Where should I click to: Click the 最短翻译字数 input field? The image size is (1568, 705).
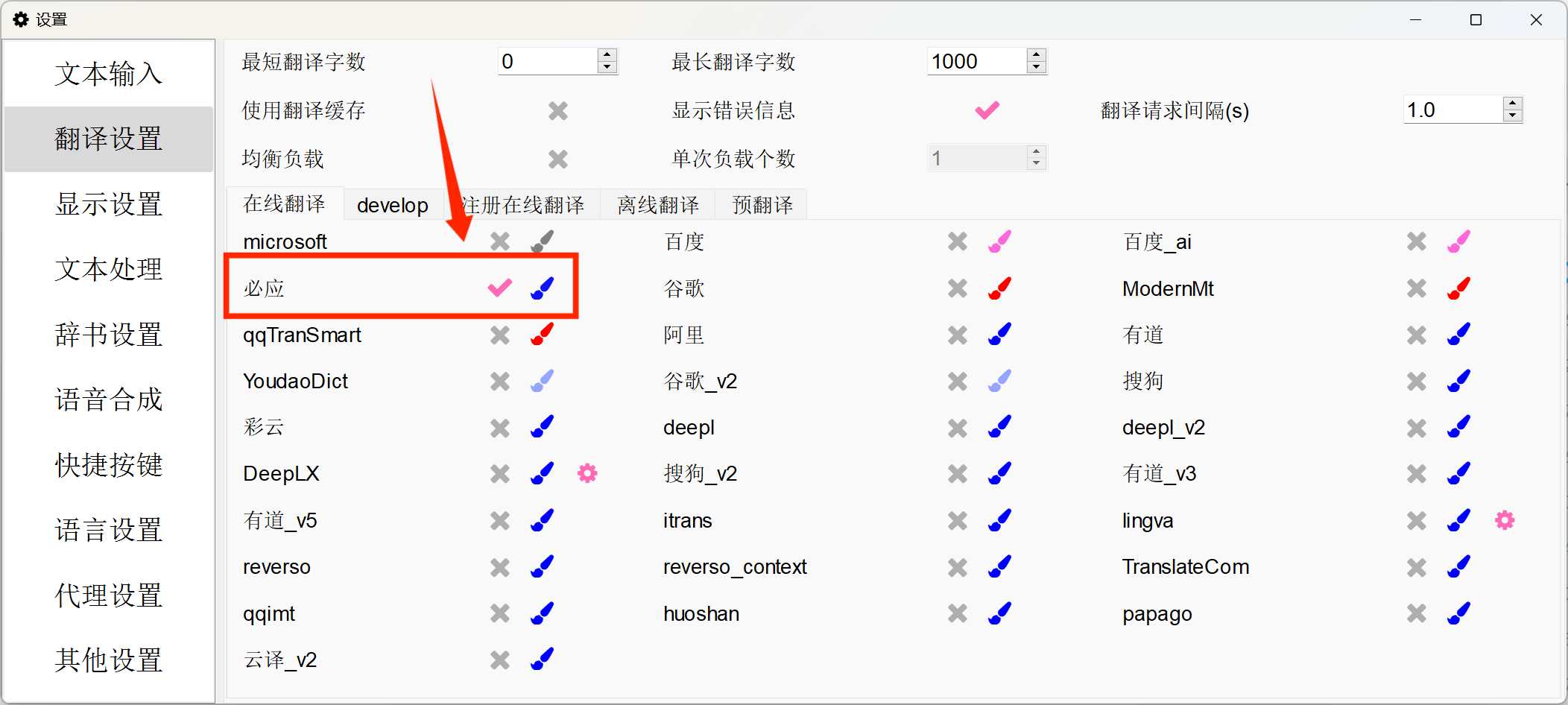pos(548,61)
